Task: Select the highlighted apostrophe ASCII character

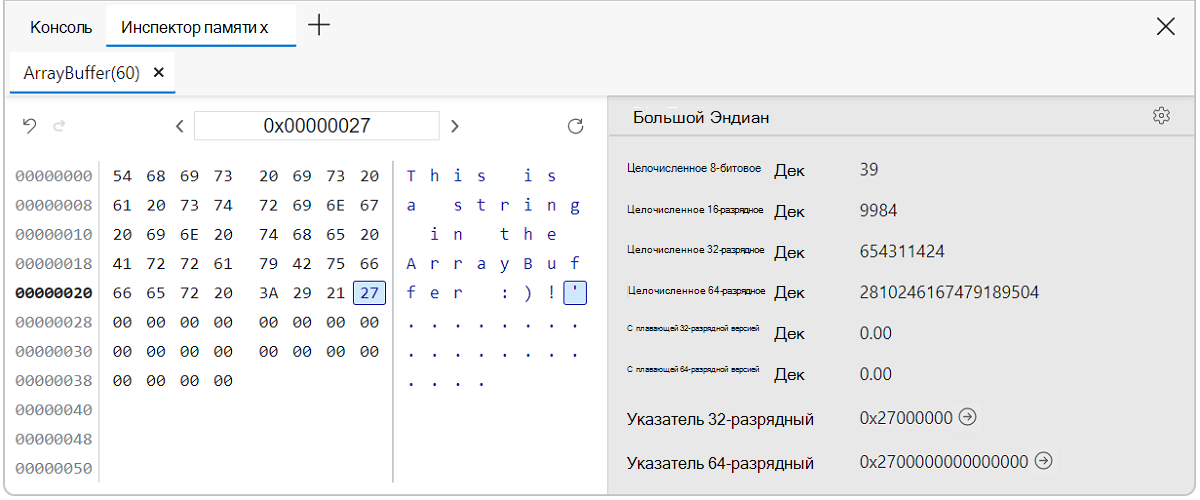Action: (575, 293)
